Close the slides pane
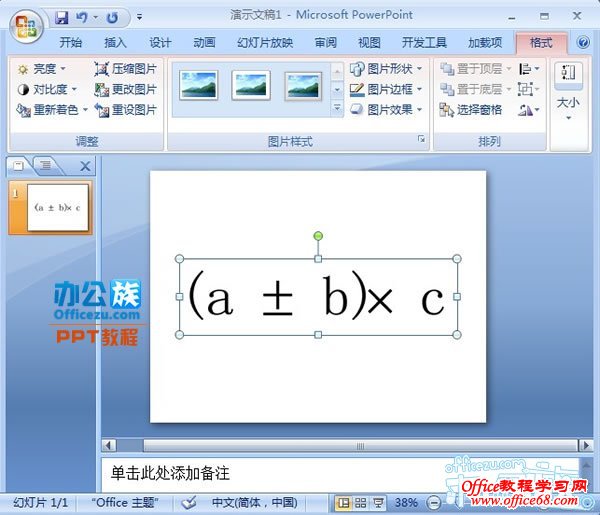This screenshot has height=515, width=600. click(x=85, y=166)
